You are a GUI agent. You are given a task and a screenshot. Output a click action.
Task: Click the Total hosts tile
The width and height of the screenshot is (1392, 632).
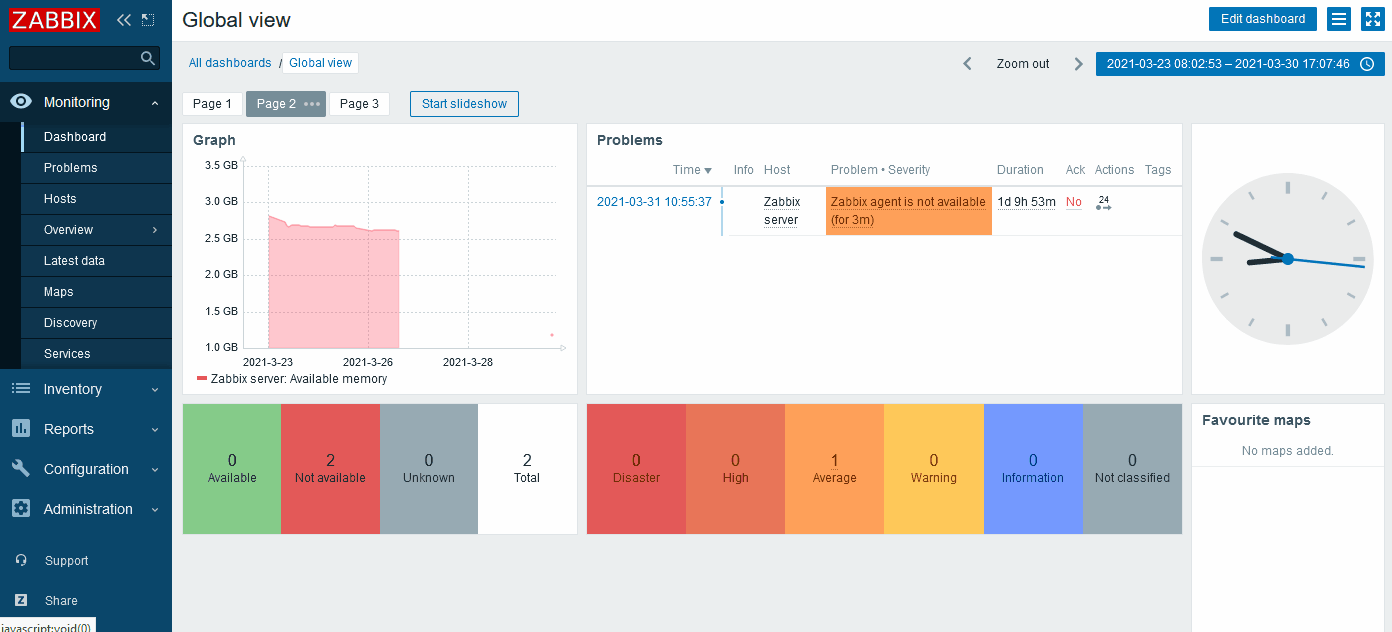pos(527,469)
